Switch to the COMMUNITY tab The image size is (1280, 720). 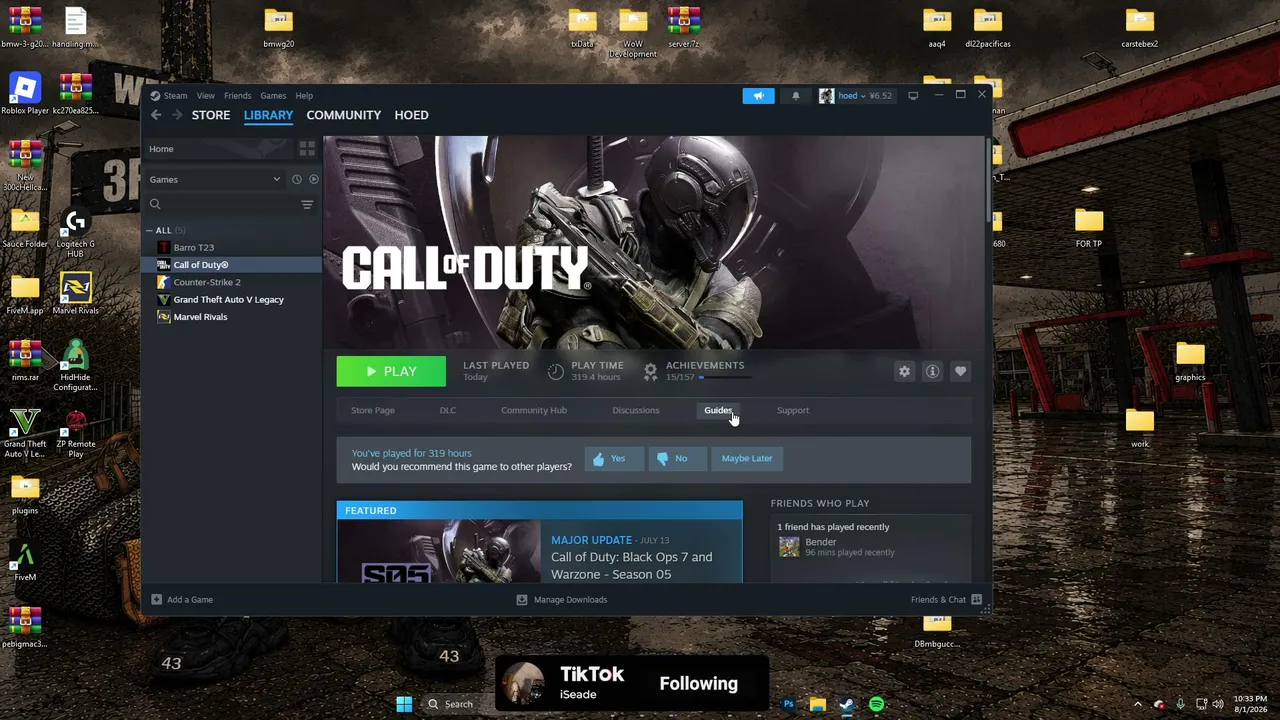pyautogui.click(x=344, y=115)
